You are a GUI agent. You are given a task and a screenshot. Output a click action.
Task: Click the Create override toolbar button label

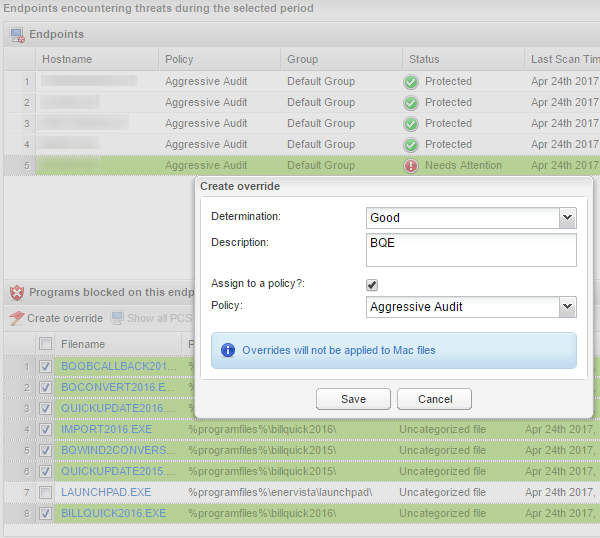[65, 318]
